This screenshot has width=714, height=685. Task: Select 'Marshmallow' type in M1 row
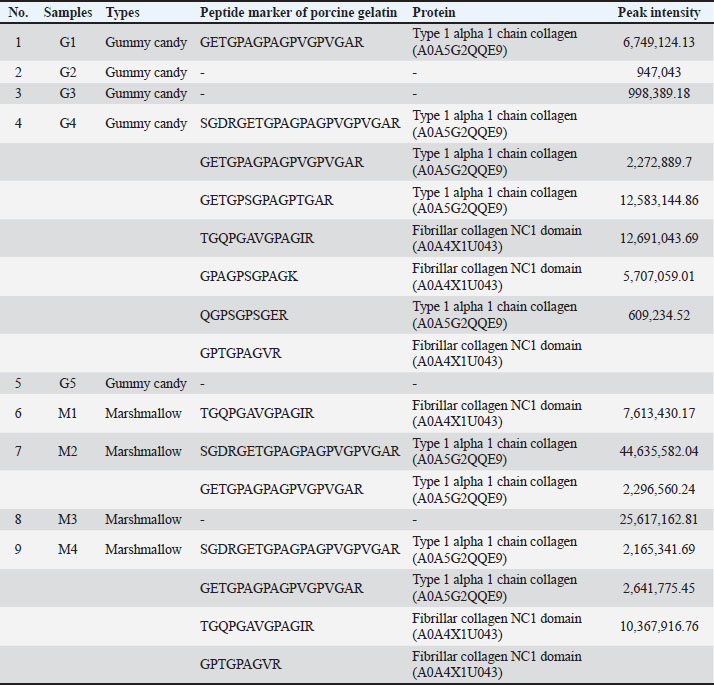tap(143, 413)
